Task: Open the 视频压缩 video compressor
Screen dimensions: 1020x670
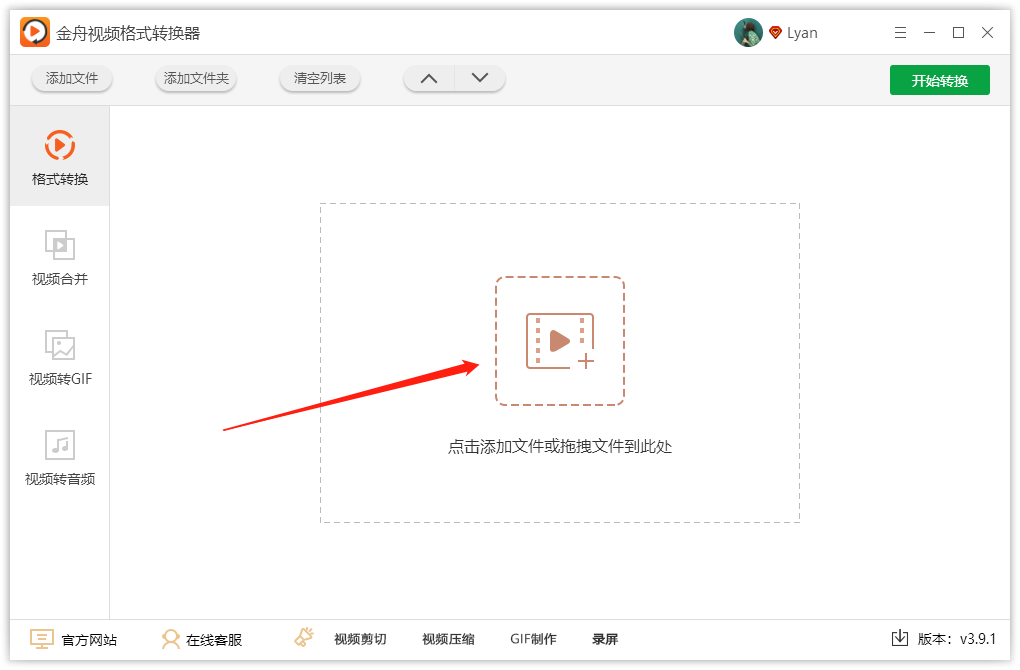Action: (x=447, y=639)
